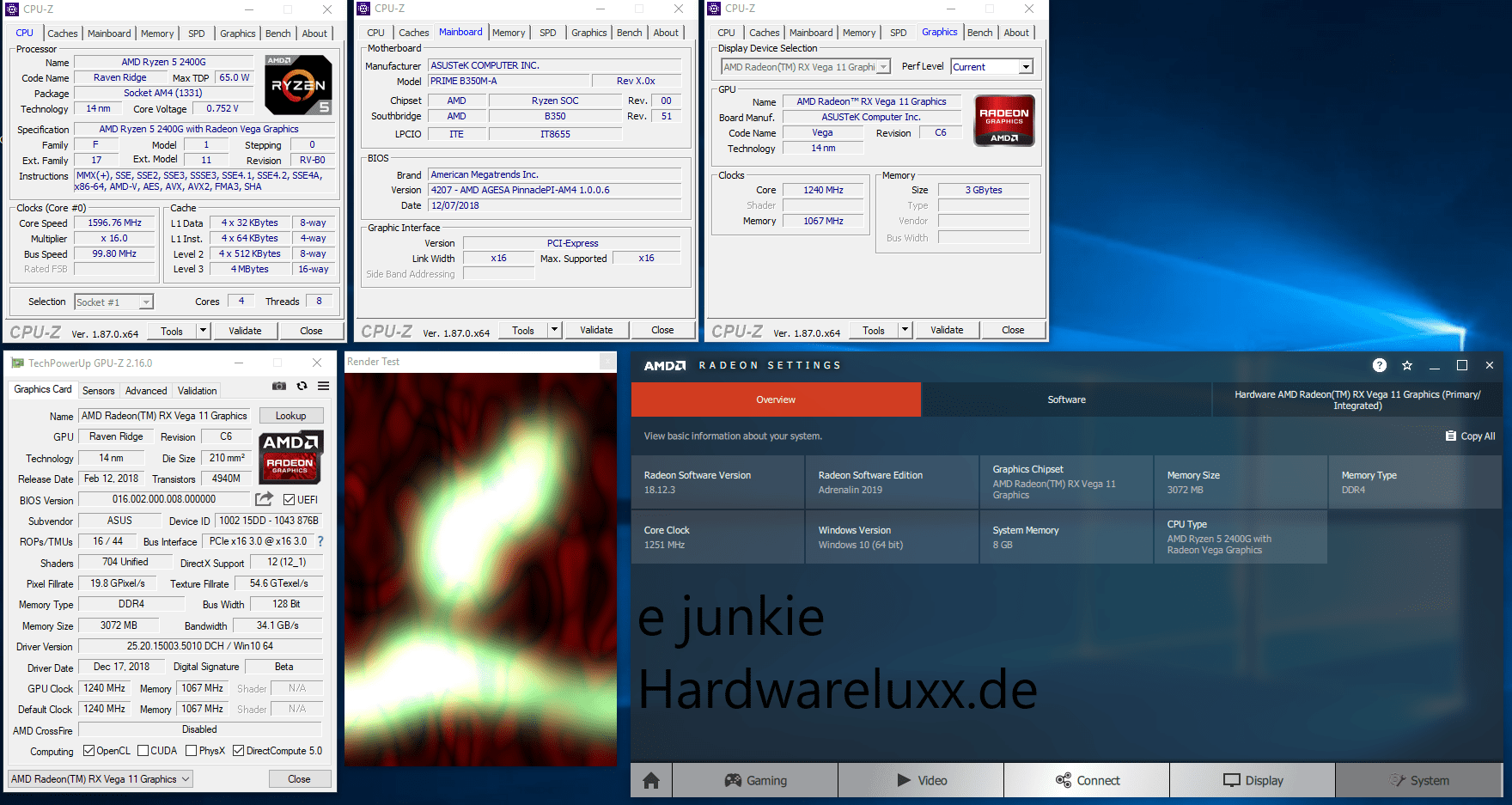Take GPU-Z screenshot with camera icon
The width and height of the screenshot is (1512, 805).
[x=279, y=387]
